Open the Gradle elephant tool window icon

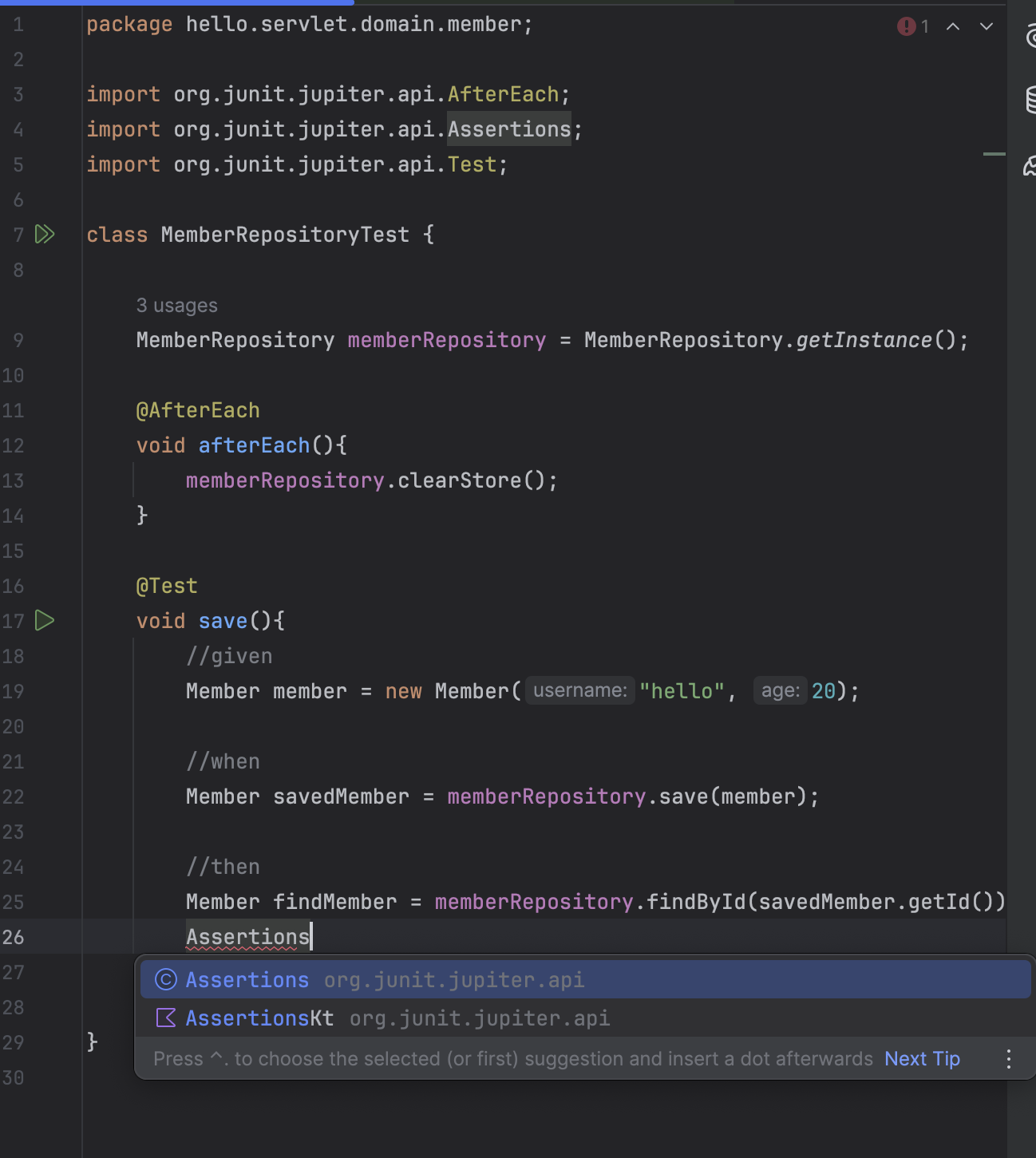[1030, 166]
